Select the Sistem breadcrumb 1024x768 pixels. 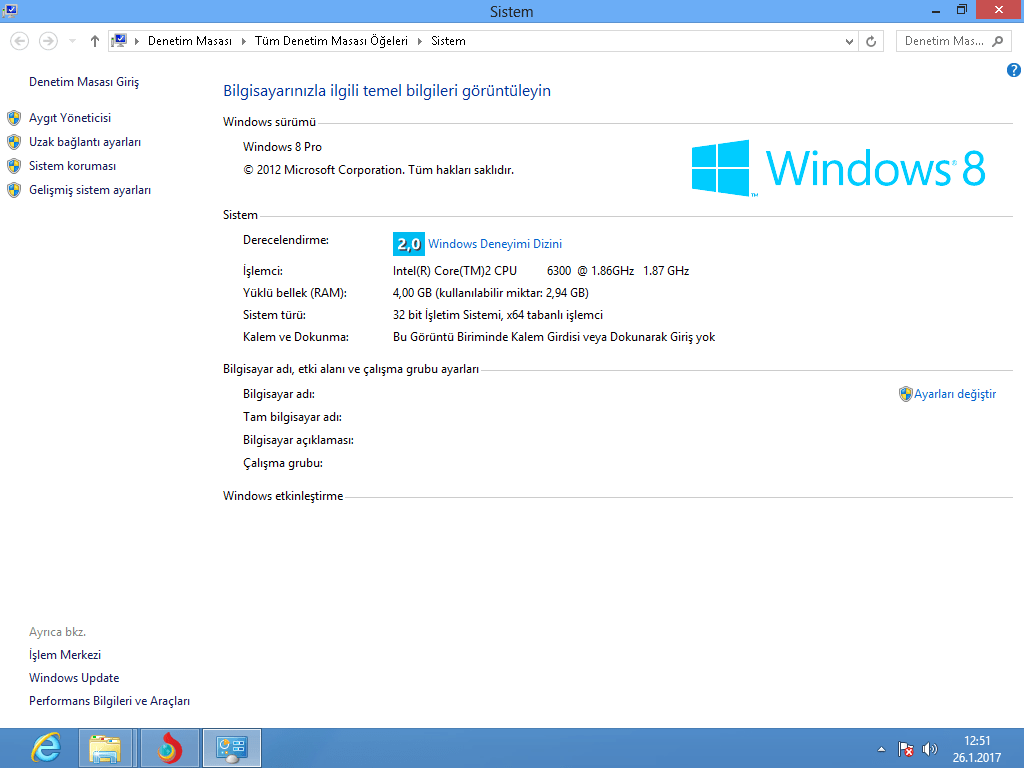pyautogui.click(x=448, y=41)
